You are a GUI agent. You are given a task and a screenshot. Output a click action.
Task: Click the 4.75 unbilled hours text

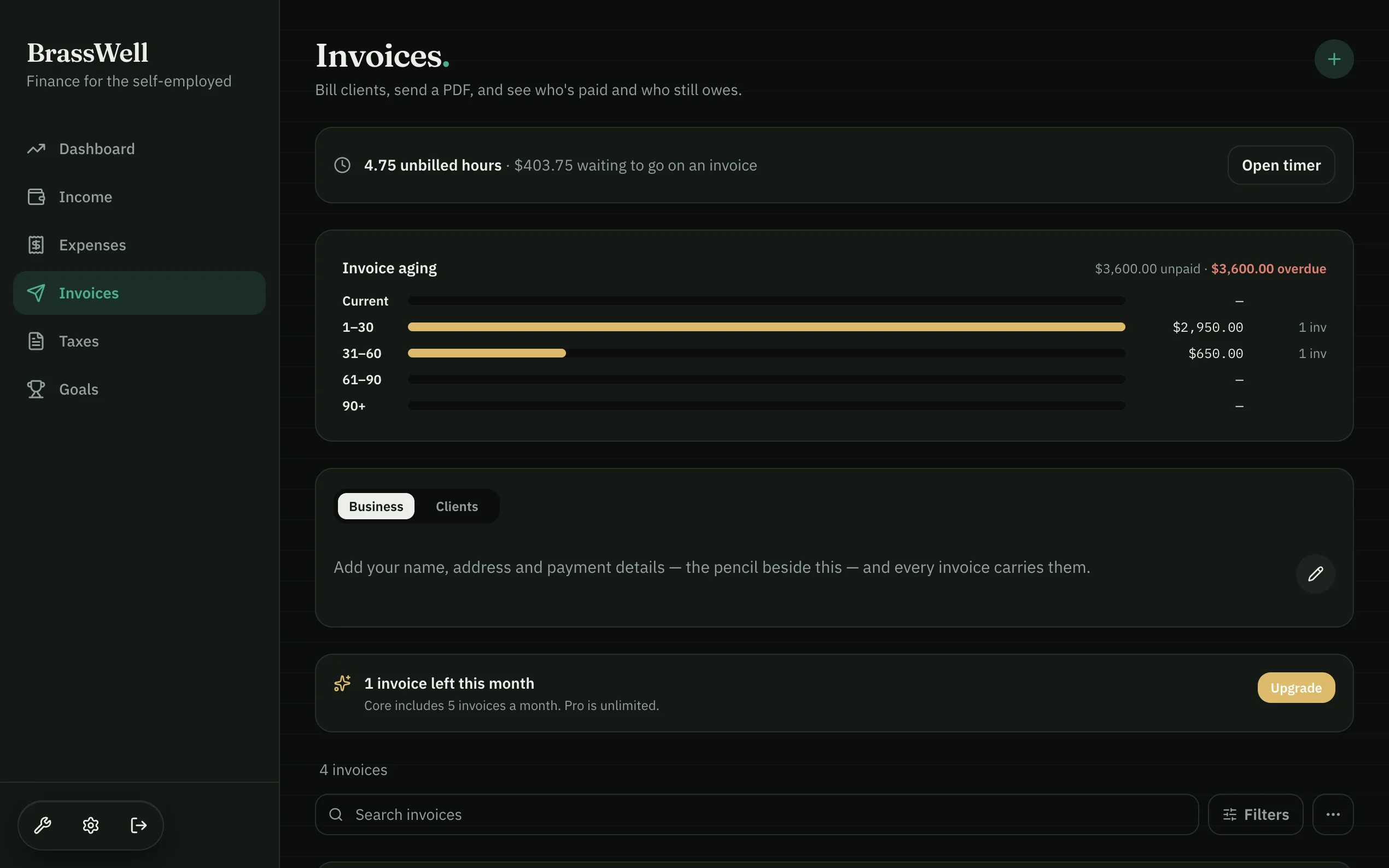(433, 165)
